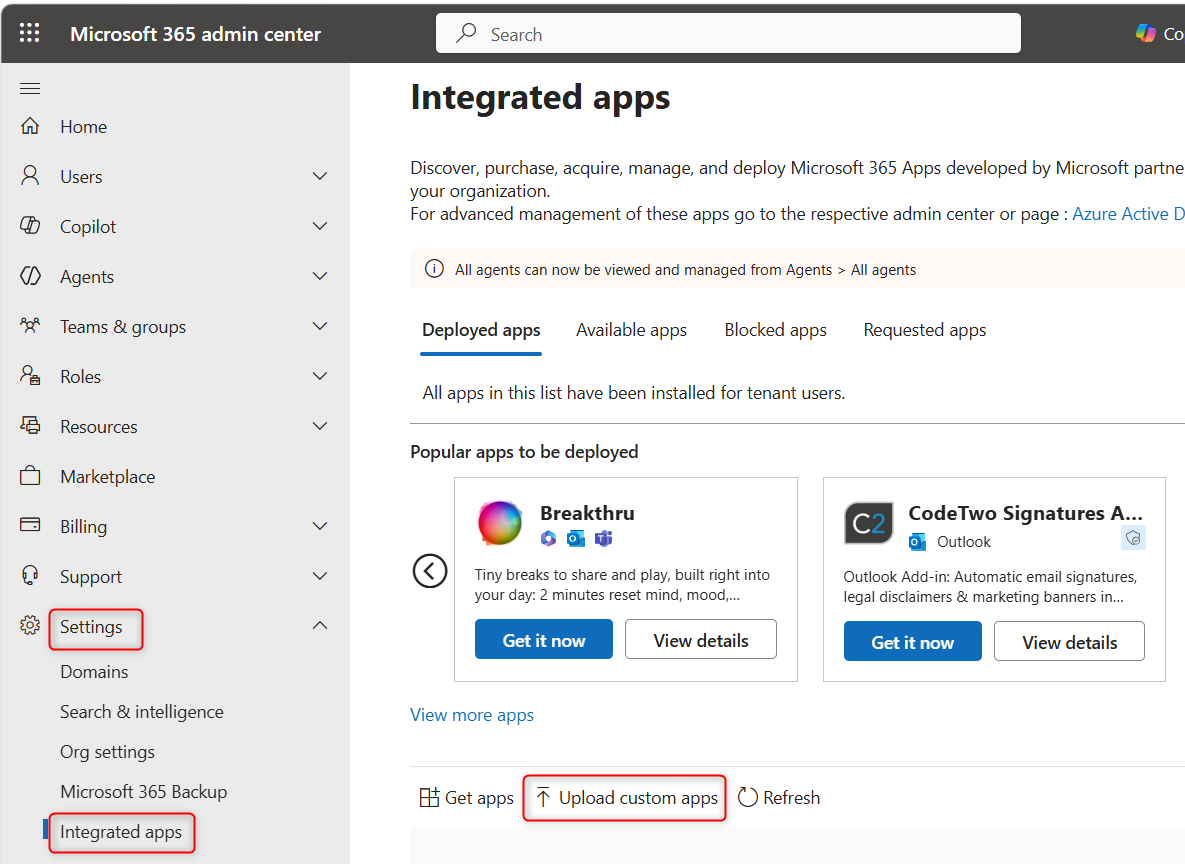Open Search & intelligence settings
This screenshot has height=864, width=1185.
click(141, 711)
